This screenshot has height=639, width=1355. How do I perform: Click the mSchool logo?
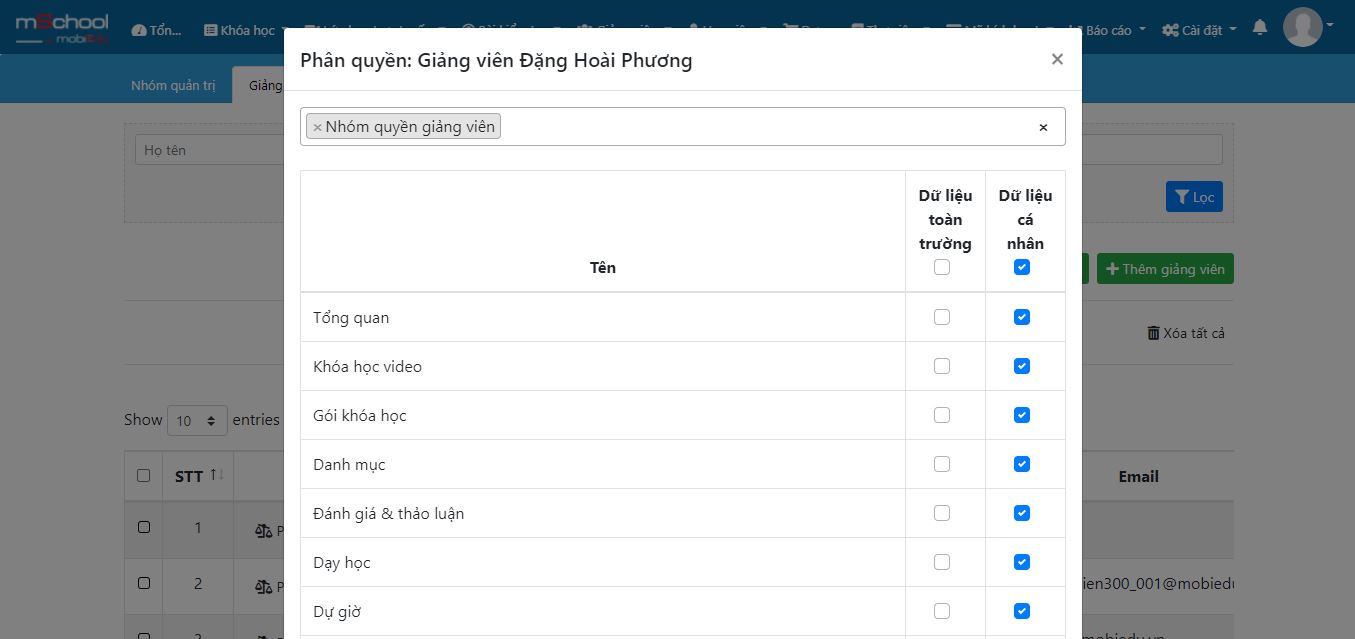(x=62, y=29)
